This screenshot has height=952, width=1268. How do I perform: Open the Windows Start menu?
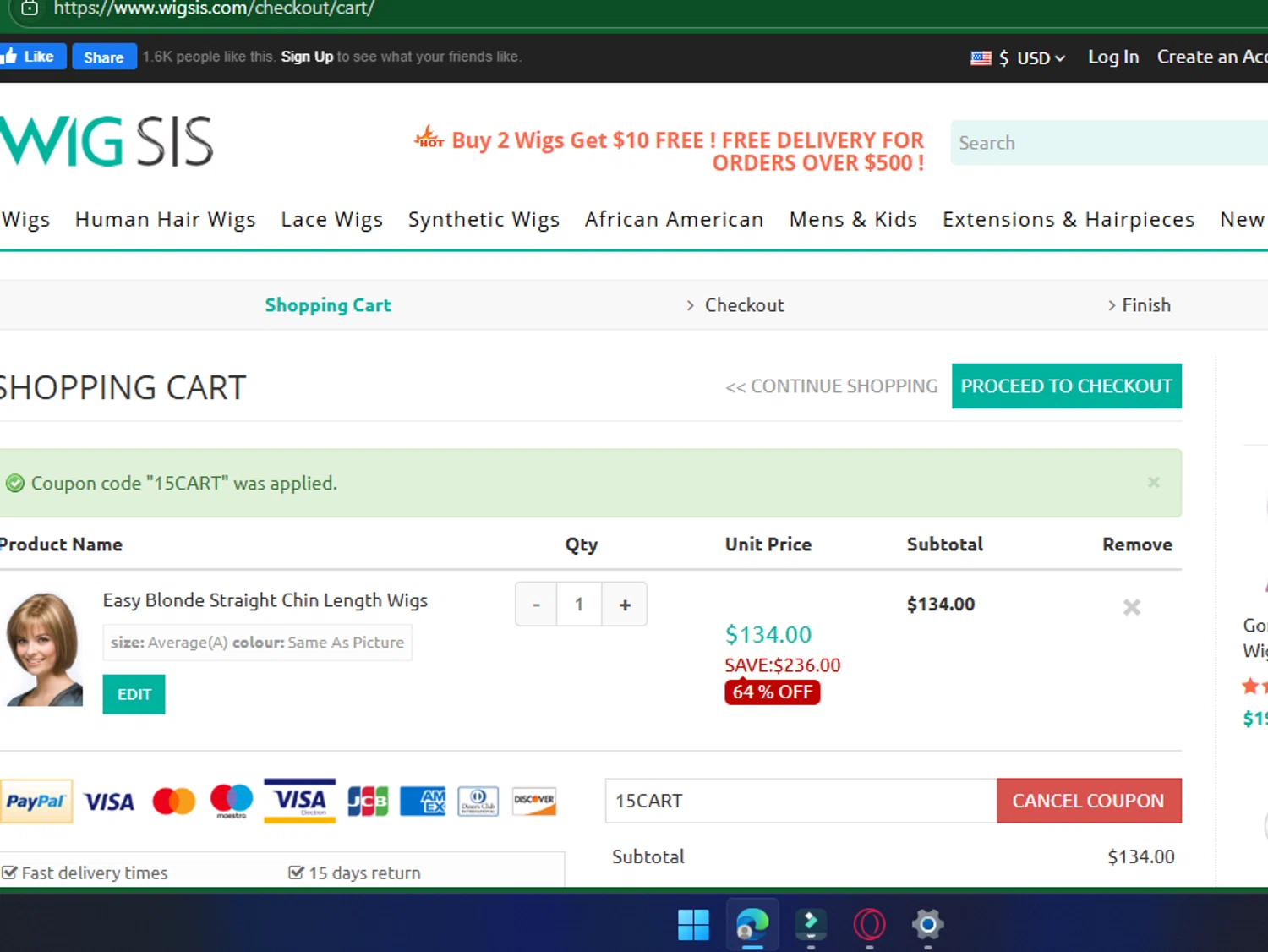(694, 924)
